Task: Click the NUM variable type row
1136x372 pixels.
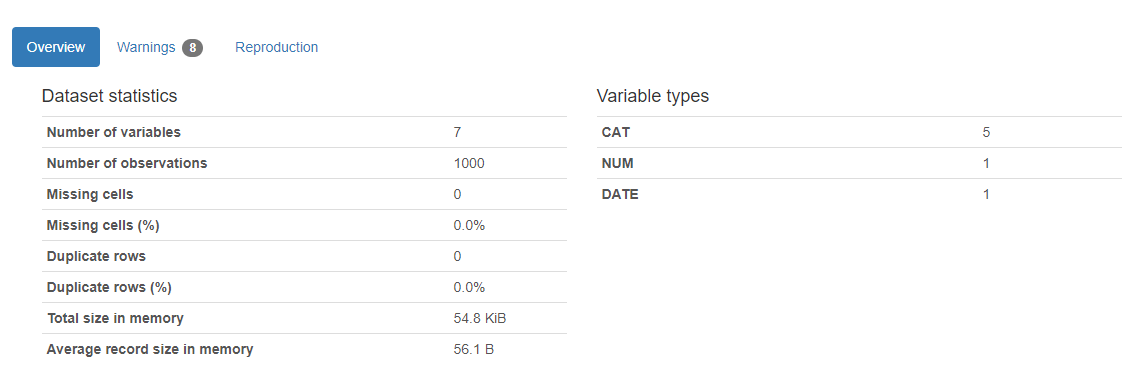Action: pos(859,163)
